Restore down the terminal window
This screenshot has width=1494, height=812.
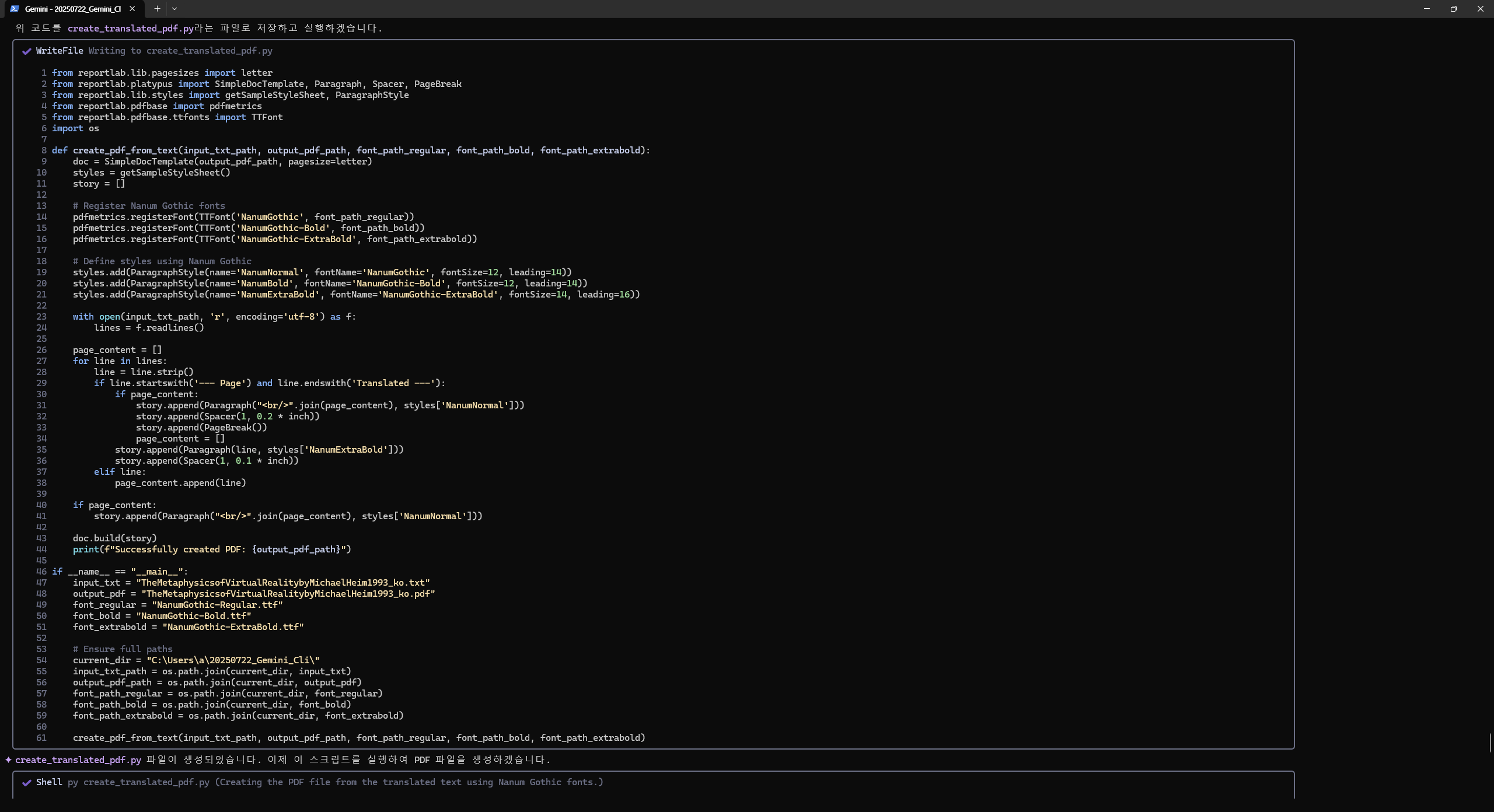click(x=1454, y=9)
